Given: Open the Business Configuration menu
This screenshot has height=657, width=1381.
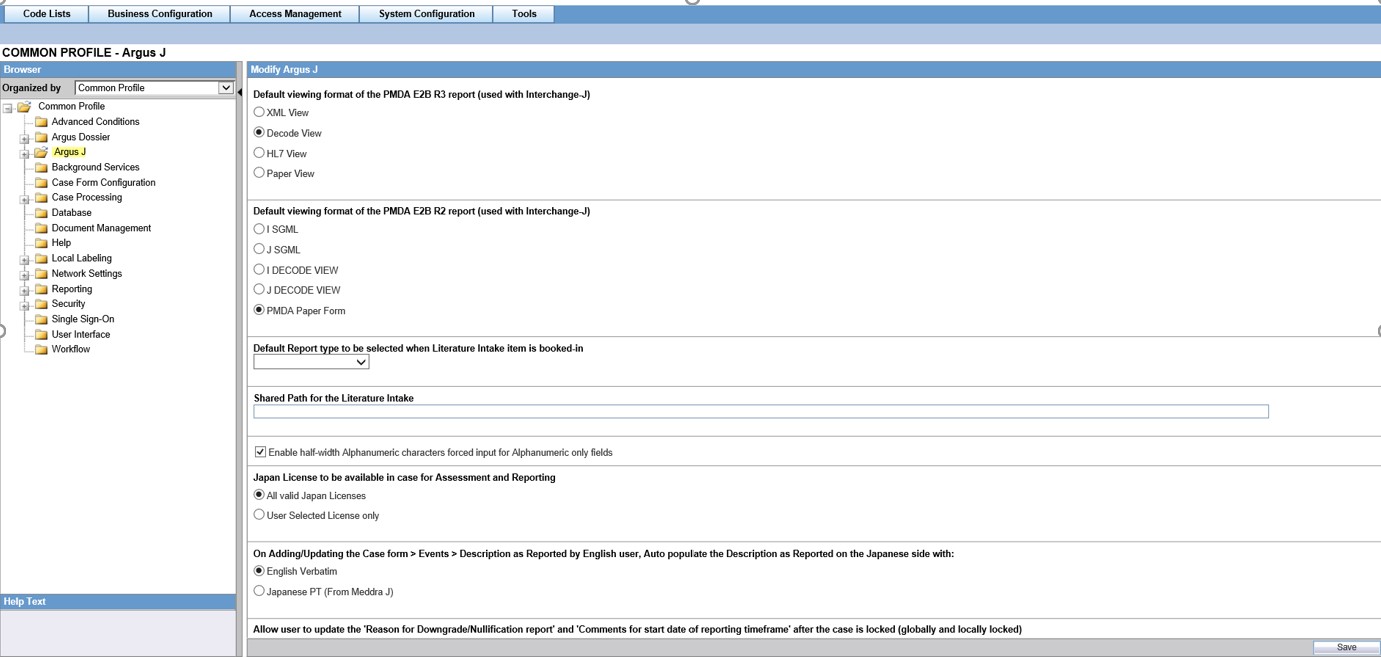Looking at the screenshot, I should click(x=160, y=14).
